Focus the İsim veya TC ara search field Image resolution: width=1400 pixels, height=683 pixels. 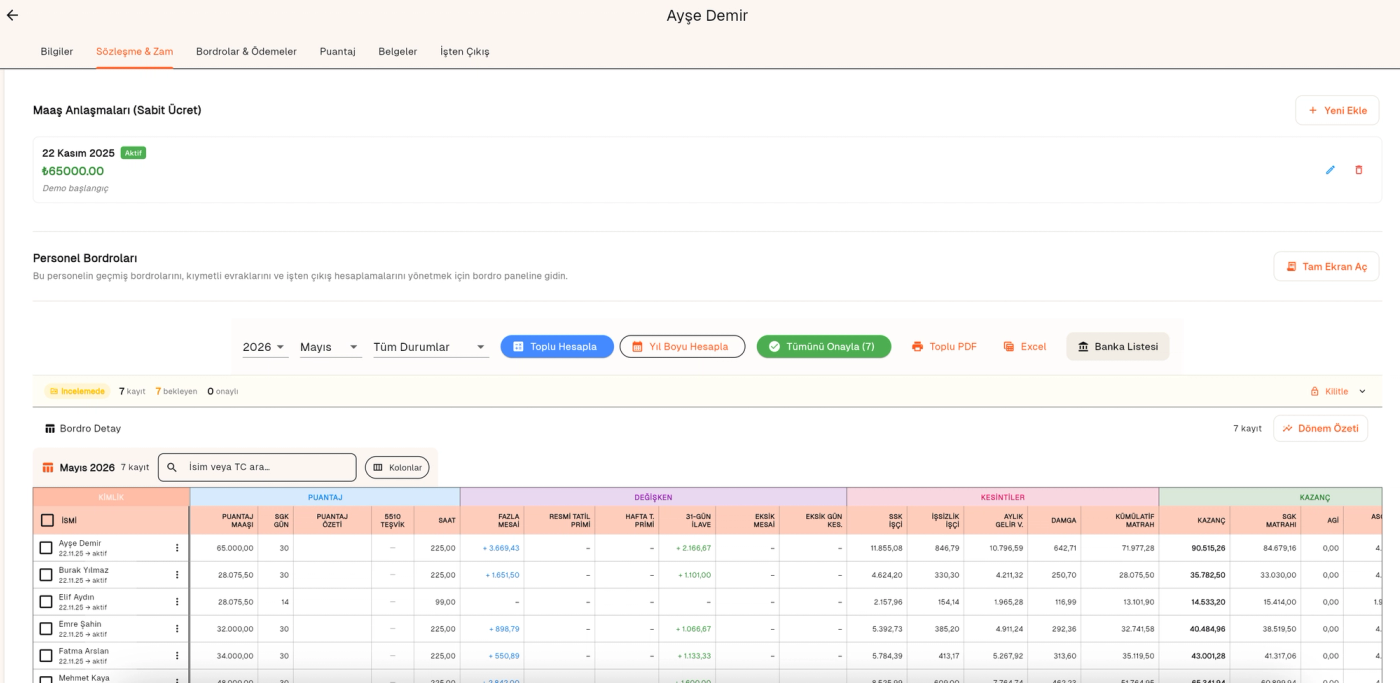pyautogui.click(x=257, y=467)
